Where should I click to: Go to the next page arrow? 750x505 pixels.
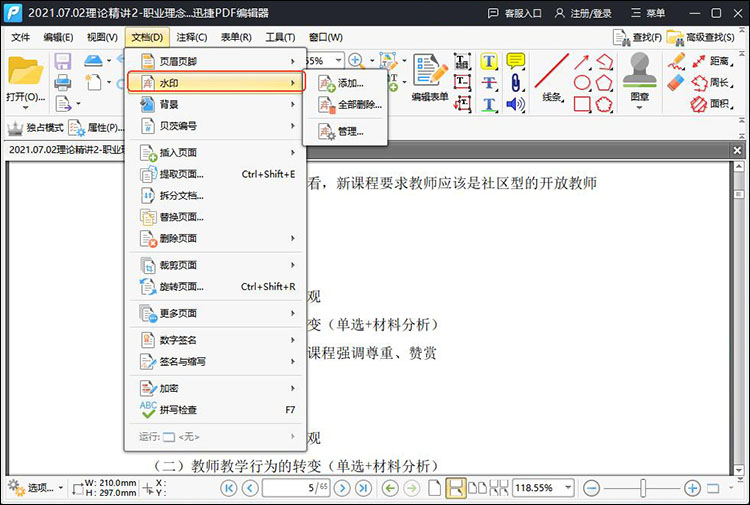tap(342, 488)
